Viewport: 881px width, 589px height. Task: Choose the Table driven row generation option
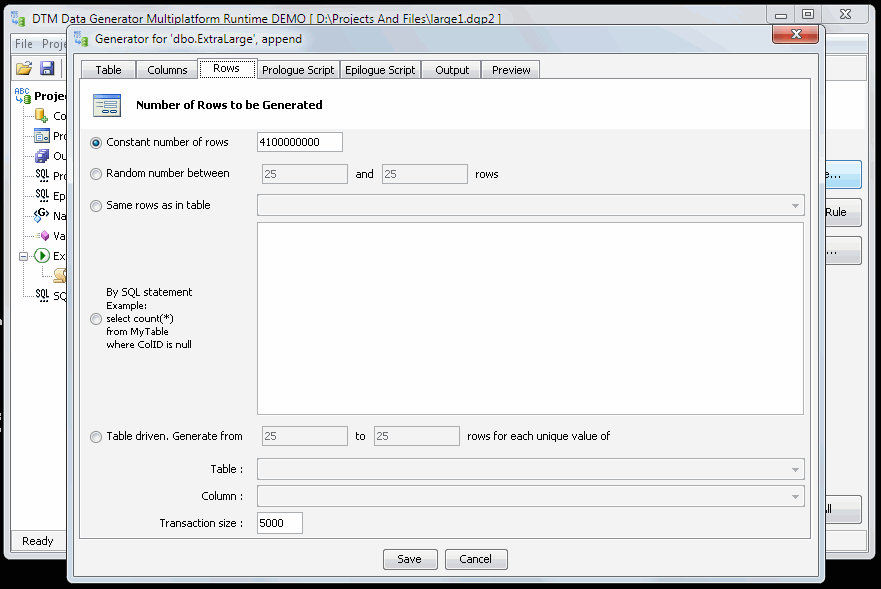(x=95, y=436)
